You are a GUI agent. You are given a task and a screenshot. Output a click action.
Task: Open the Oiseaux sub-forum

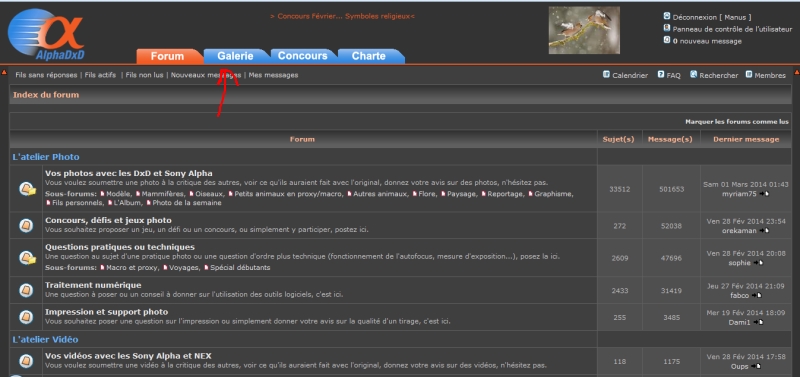click(x=209, y=194)
